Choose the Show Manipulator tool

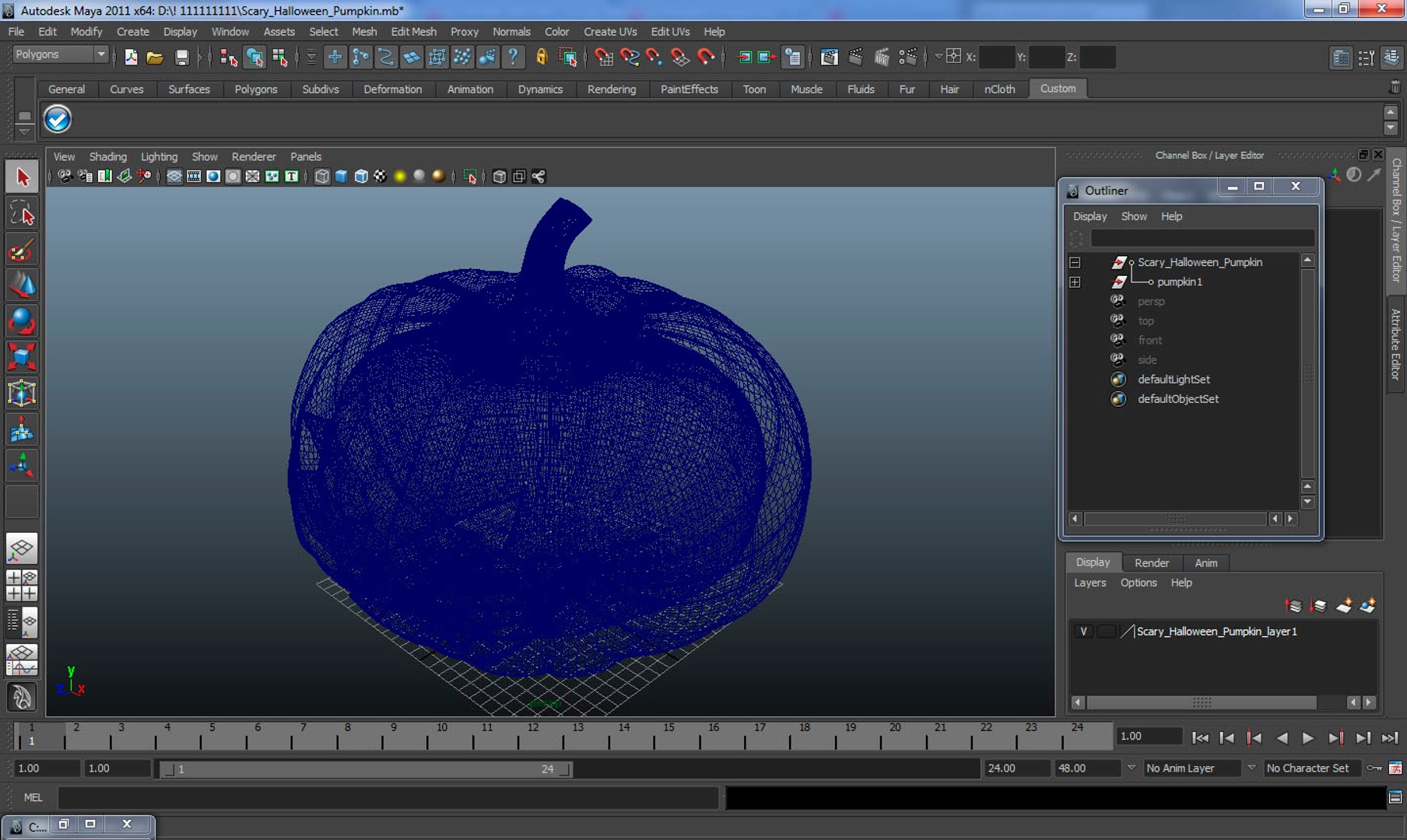click(22, 465)
